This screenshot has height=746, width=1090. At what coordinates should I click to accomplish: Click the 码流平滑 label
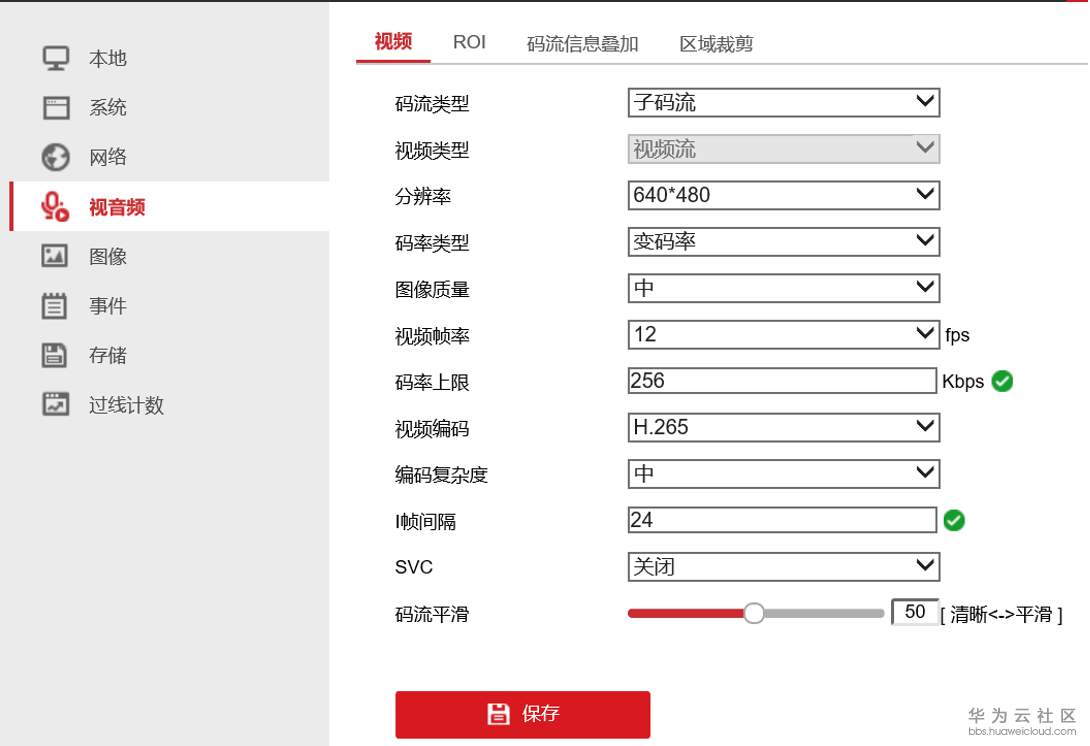point(432,615)
